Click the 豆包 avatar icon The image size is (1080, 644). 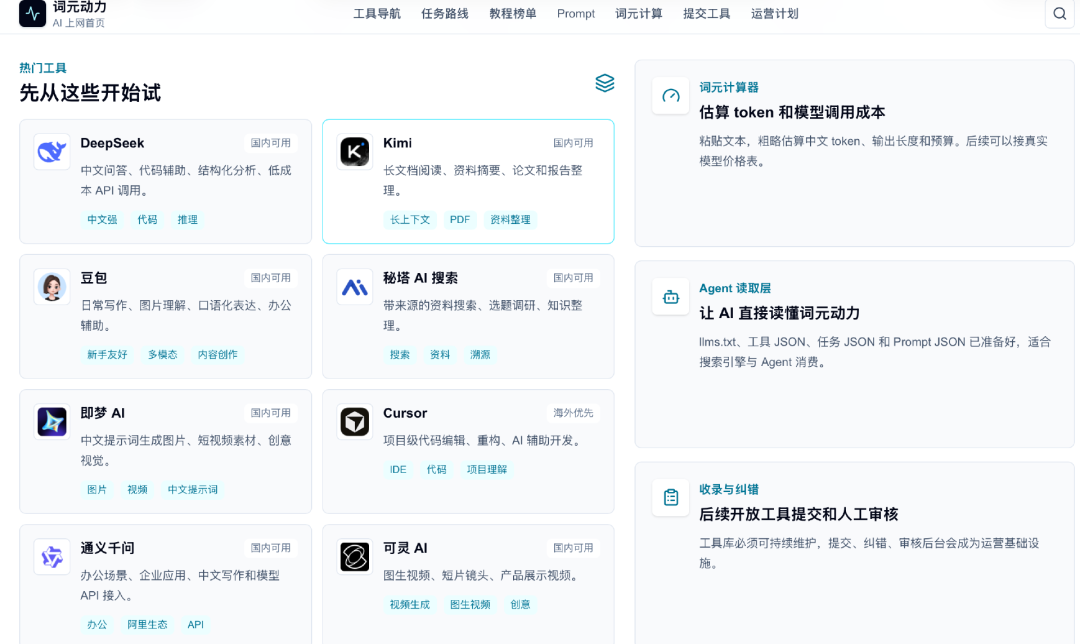click(x=52, y=287)
